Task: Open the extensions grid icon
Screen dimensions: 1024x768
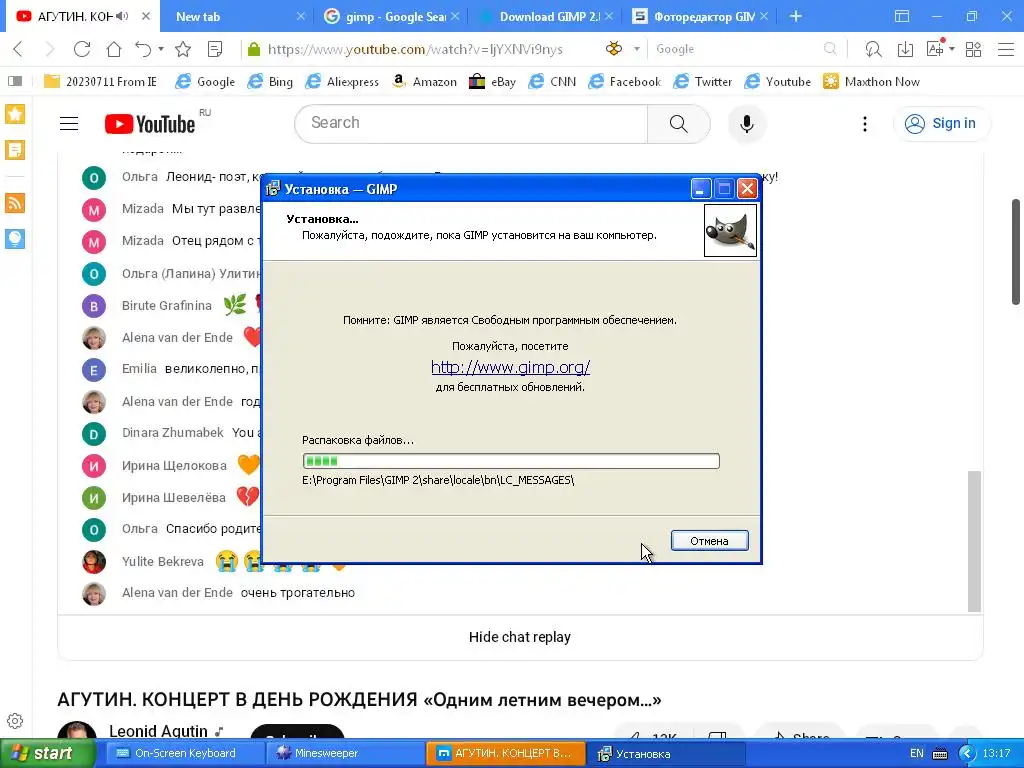Action: (973, 49)
